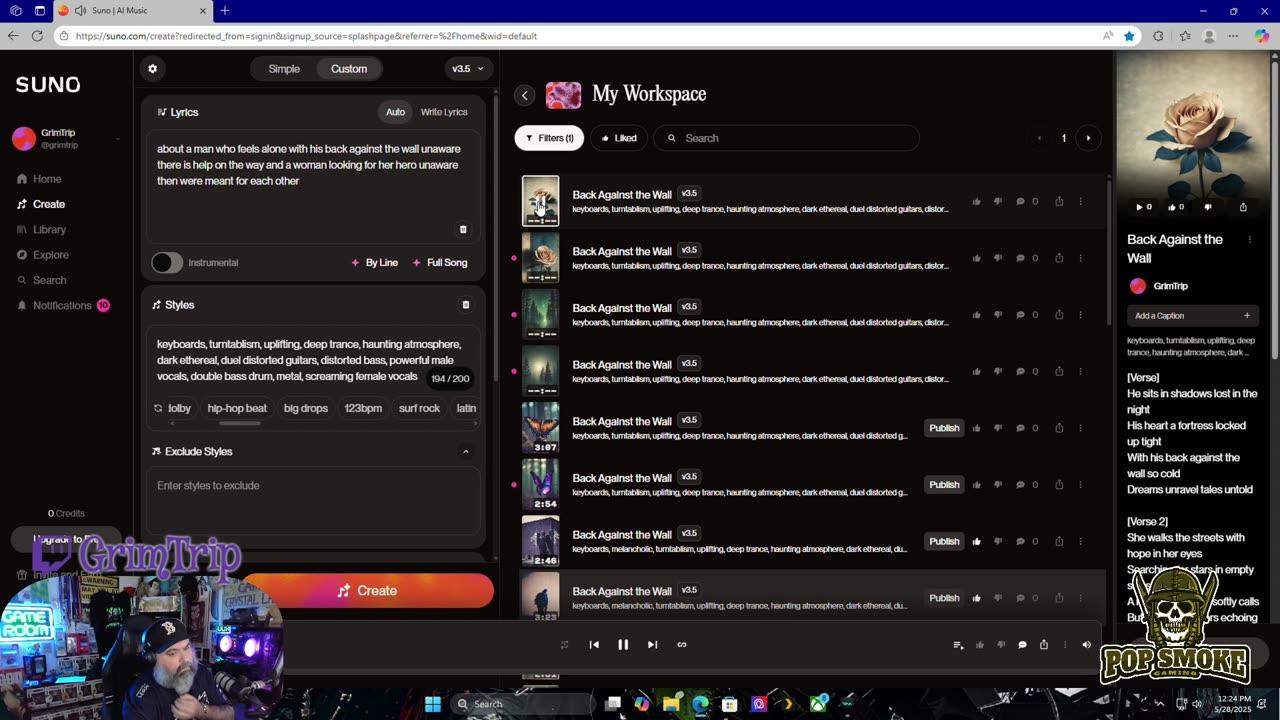
Task: Toggle the Instrumental switch
Action: click(x=167, y=263)
